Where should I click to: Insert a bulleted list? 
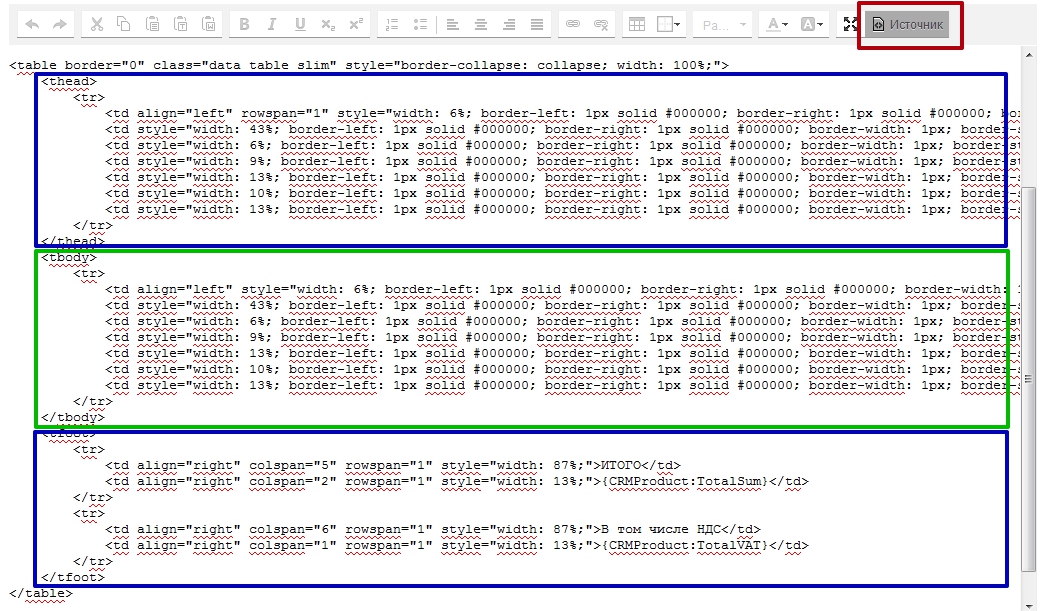420,24
